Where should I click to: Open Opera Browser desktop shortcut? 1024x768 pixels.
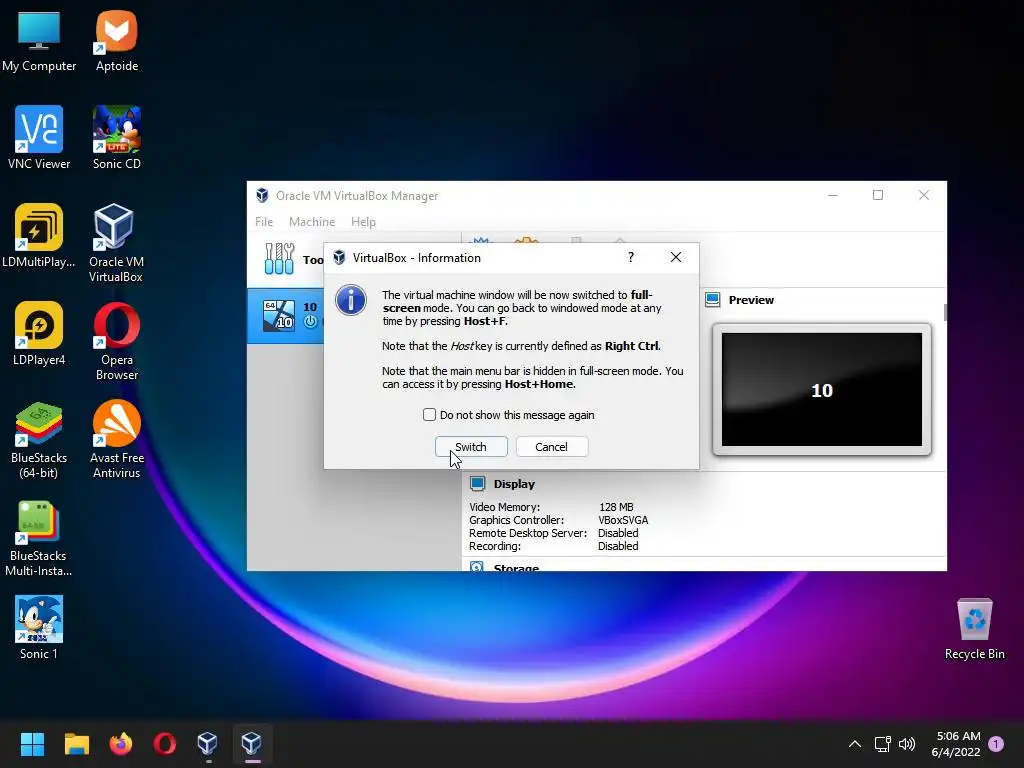pyautogui.click(x=116, y=341)
